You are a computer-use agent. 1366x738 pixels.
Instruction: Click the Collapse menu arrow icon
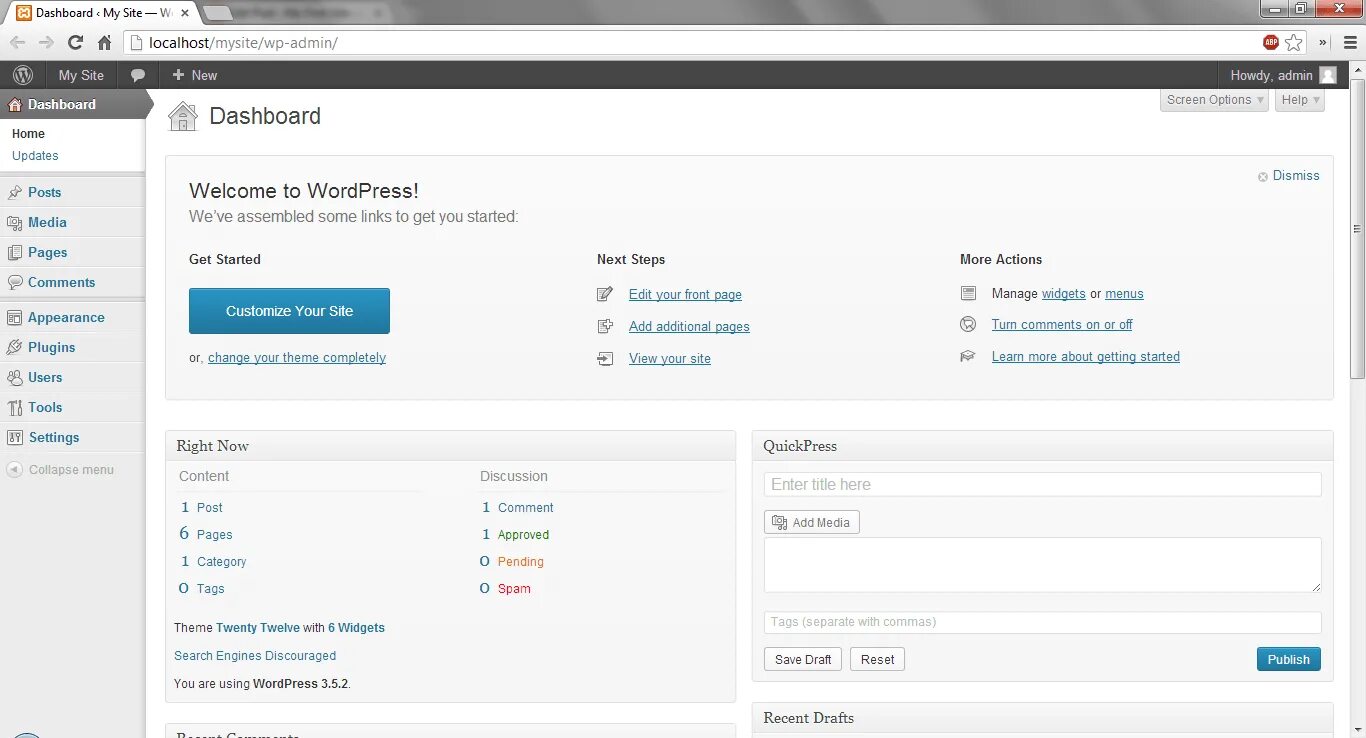click(x=14, y=469)
